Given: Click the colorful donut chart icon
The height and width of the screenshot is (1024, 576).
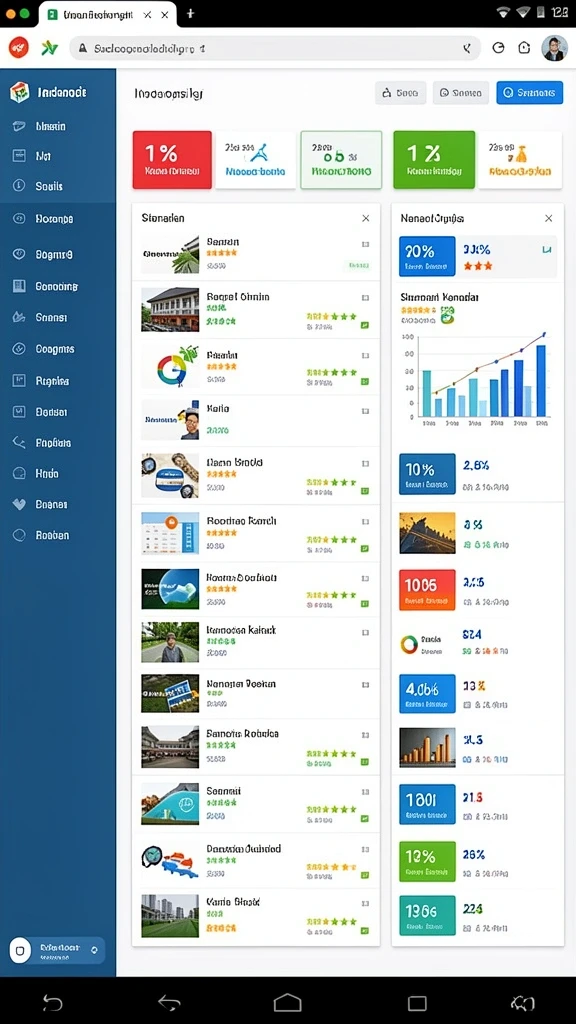Looking at the screenshot, I should coord(409,645).
